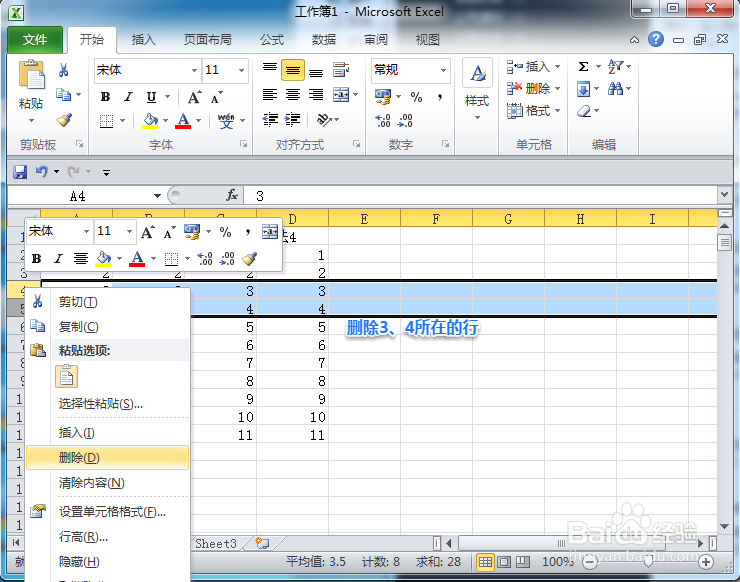Toggle Bold in the mini toolbar

(36, 259)
